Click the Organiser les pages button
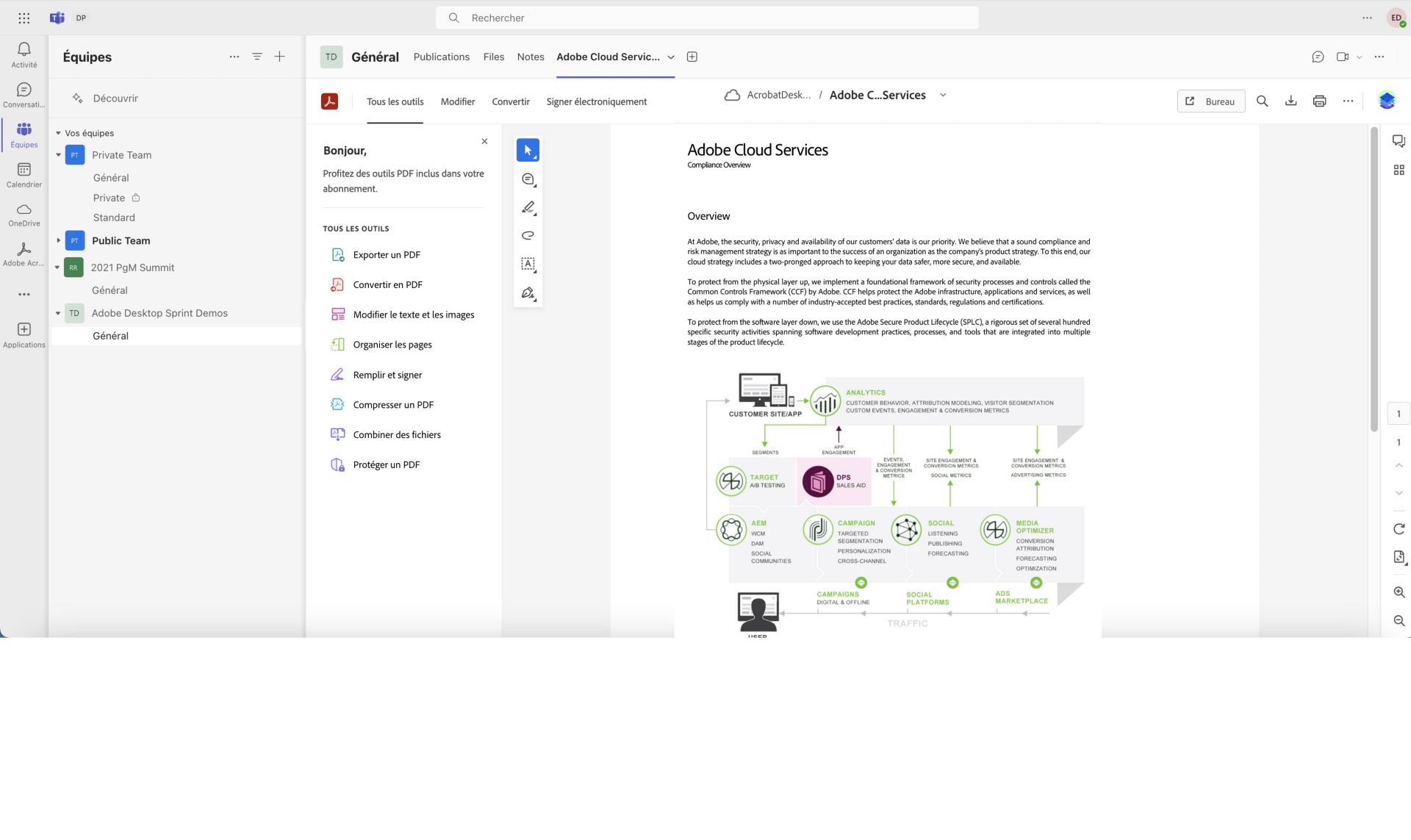This screenshot has width=1411, height=840. [x=392, y=344]
